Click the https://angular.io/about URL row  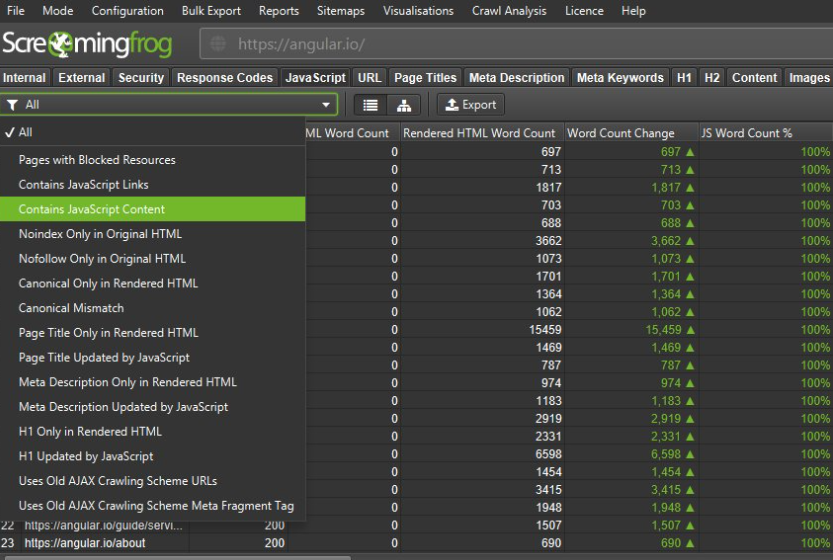click(x=85, y=543)
